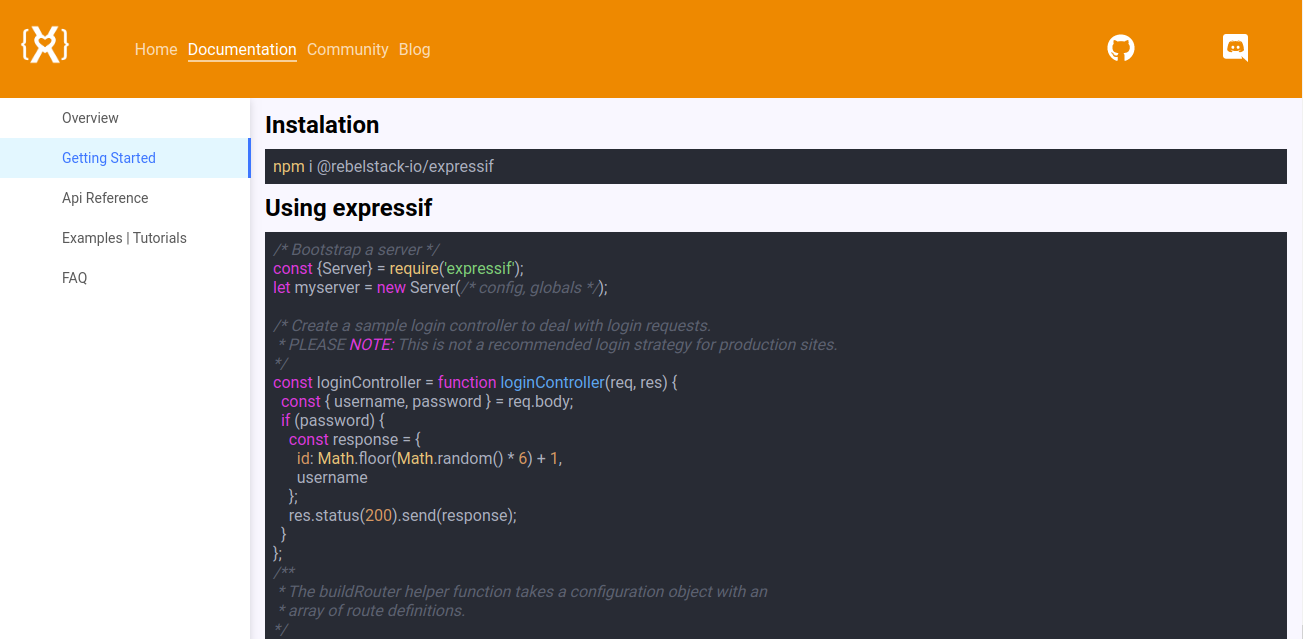Open the Api Reference section
This screenshot has height=639, width=1303.
click(x=105, y=198)
